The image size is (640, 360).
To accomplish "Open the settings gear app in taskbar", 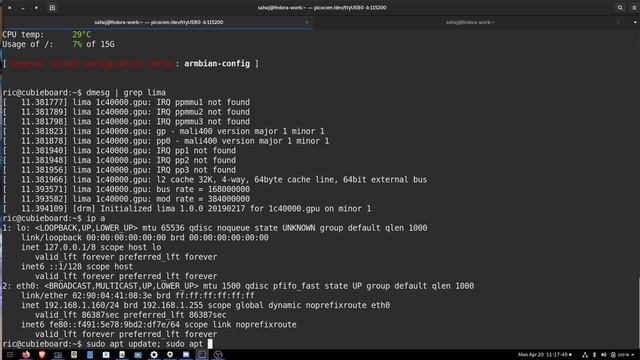I will 154,355.
